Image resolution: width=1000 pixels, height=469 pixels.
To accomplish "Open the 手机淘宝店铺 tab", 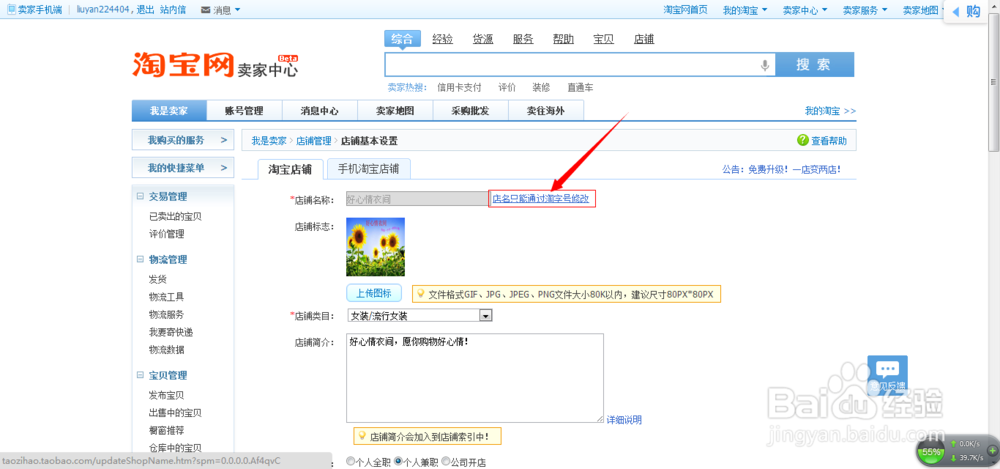I will tap(368, 169).
